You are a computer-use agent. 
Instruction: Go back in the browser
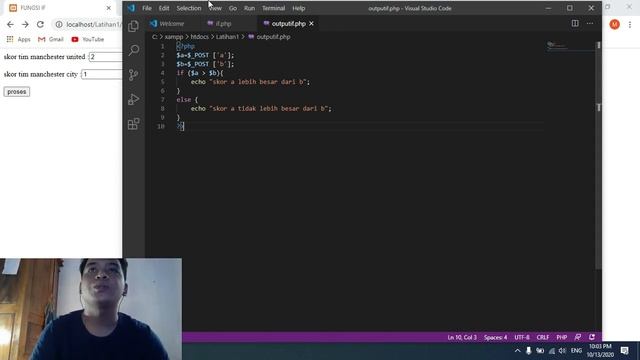pyautogui.click(x=10, y=24)
